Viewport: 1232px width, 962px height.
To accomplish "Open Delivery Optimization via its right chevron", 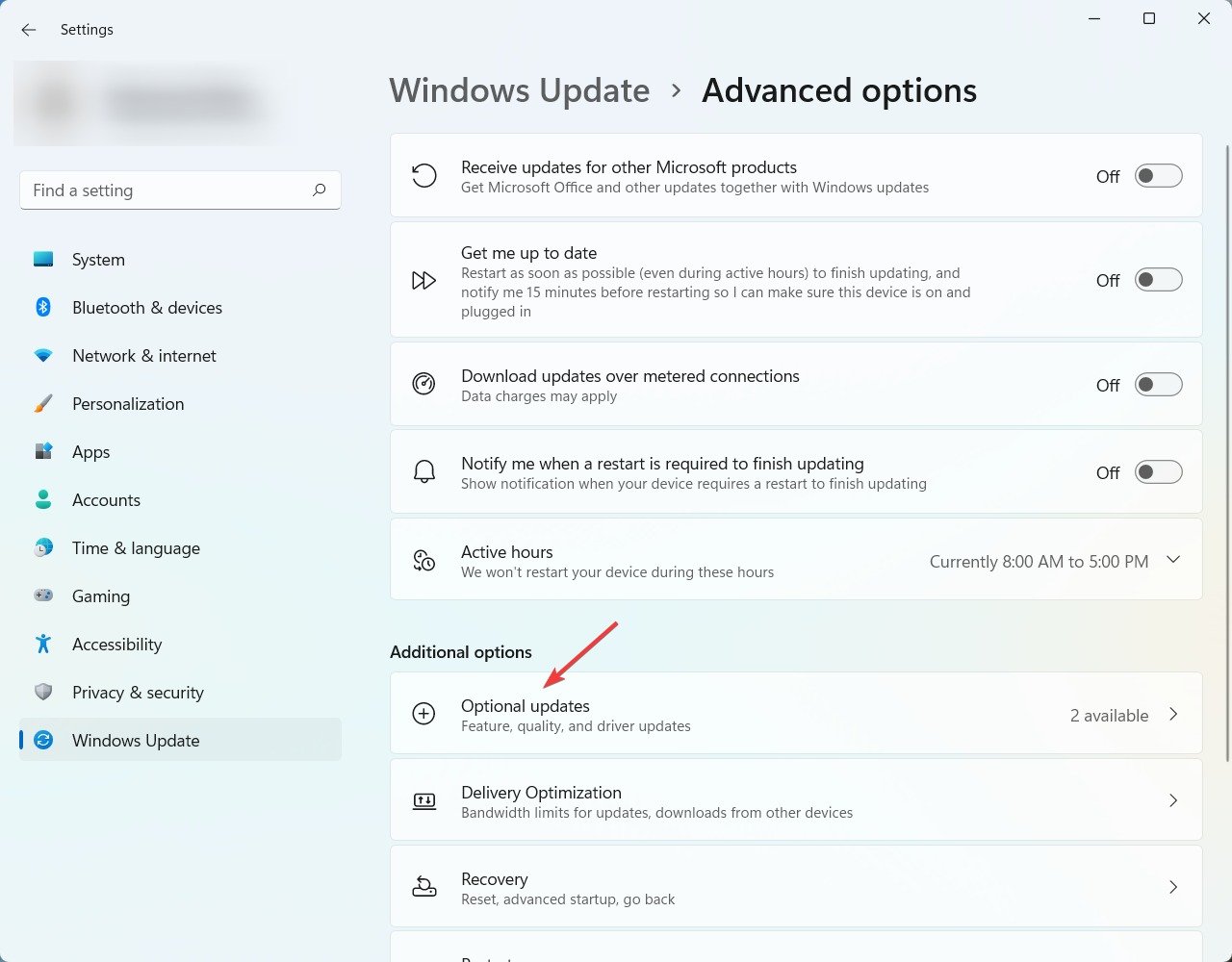I will point(1173,800).
